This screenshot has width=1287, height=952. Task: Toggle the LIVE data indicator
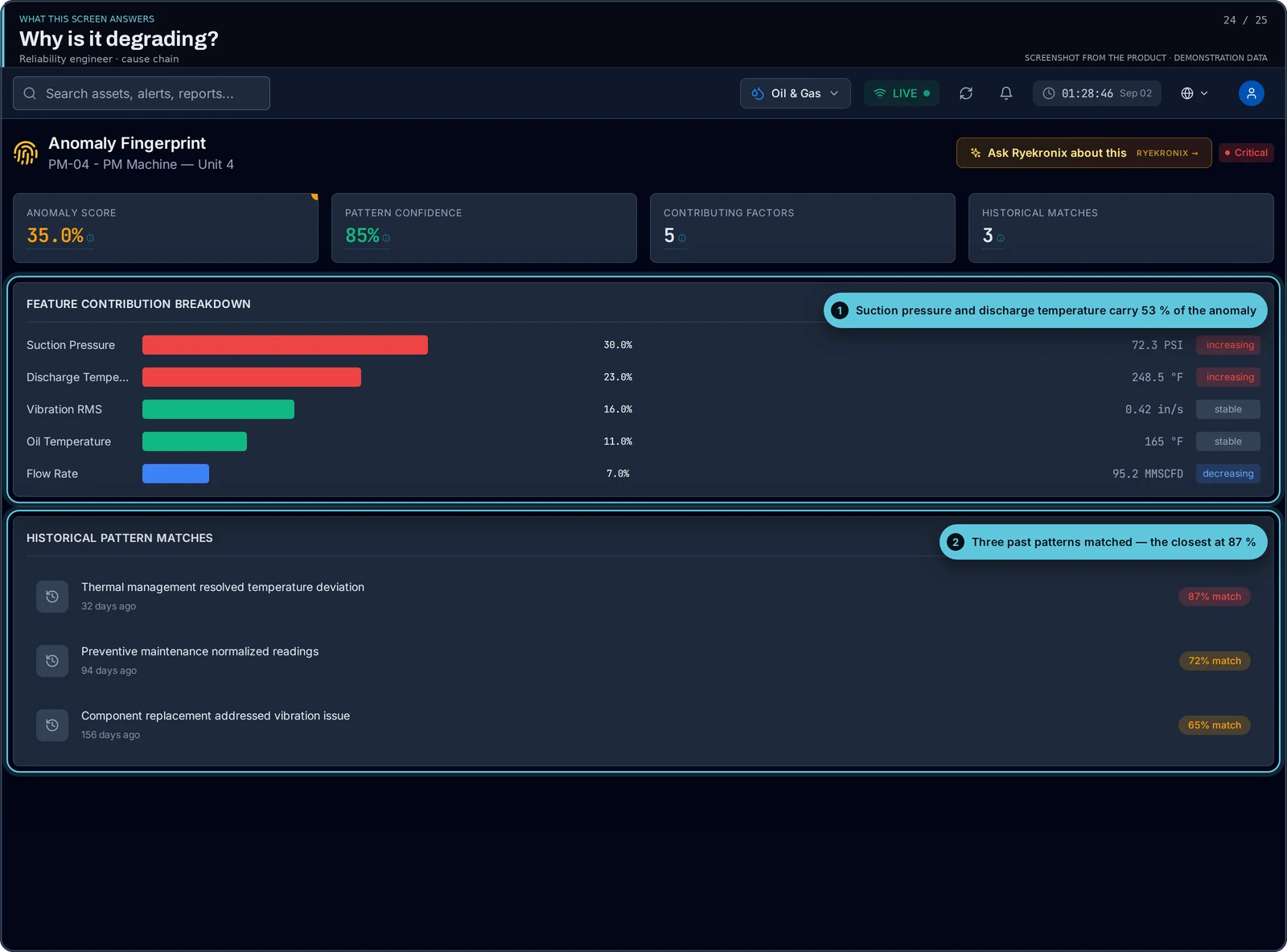point(902,93)
